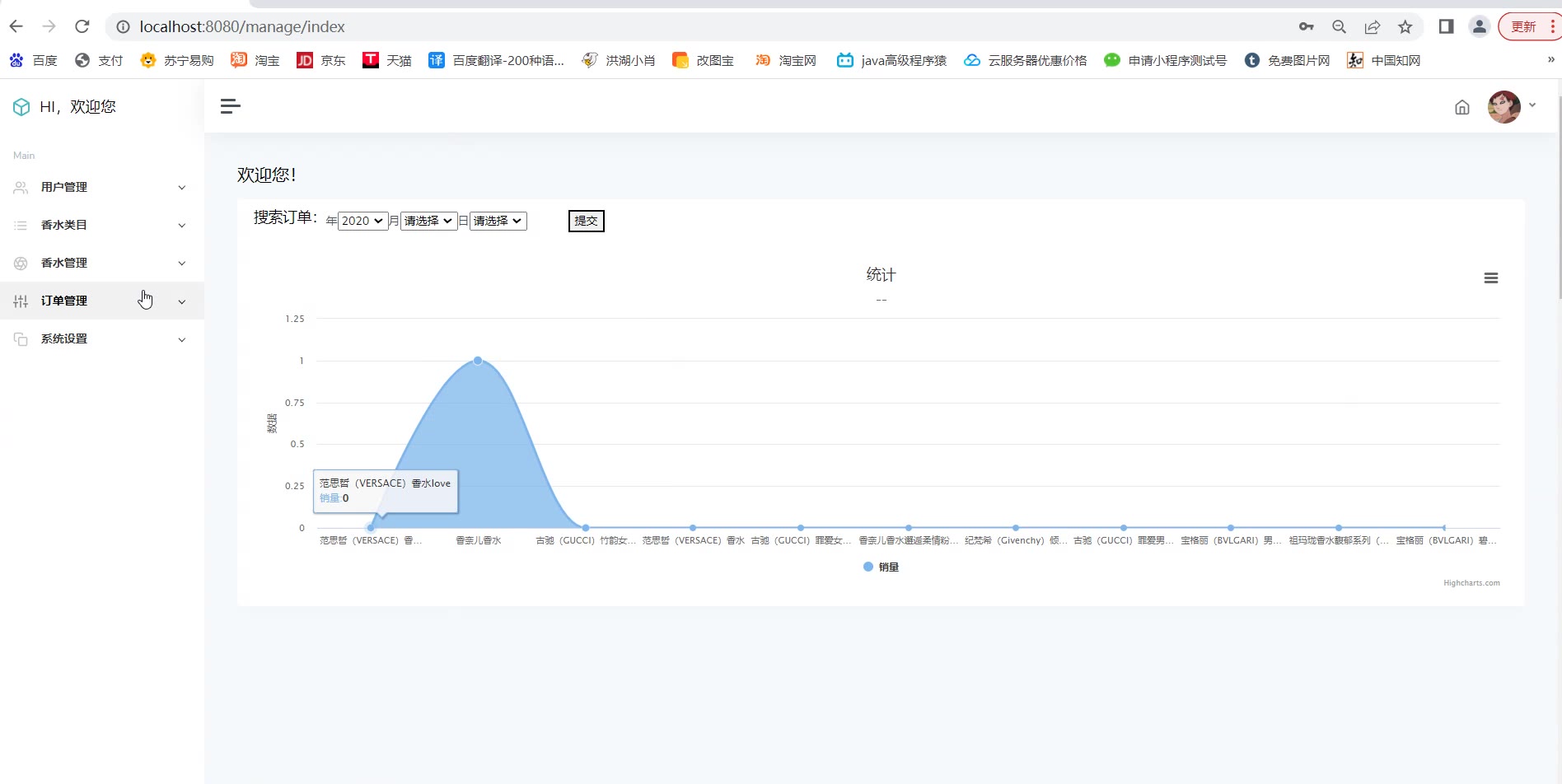
Task: Click the 香水管理 aperture icon
Action: [x=21, y=264]
